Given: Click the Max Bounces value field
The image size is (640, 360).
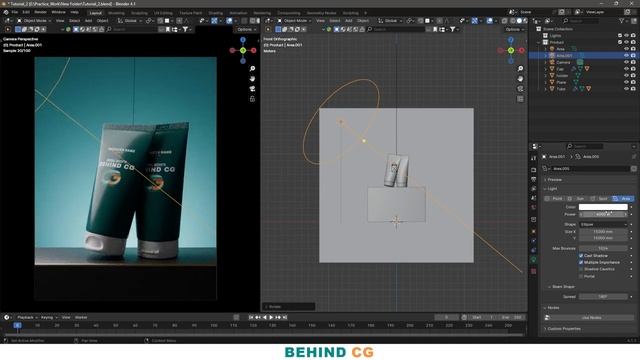Looking at the screenshot, I should [x=603, y=248].
